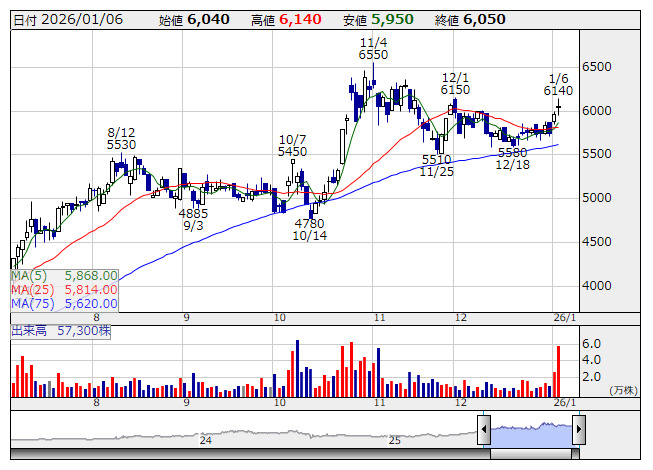Click the blue selected range in the navigator
Viewport: 653px width, 470px height.
[531, 431]
